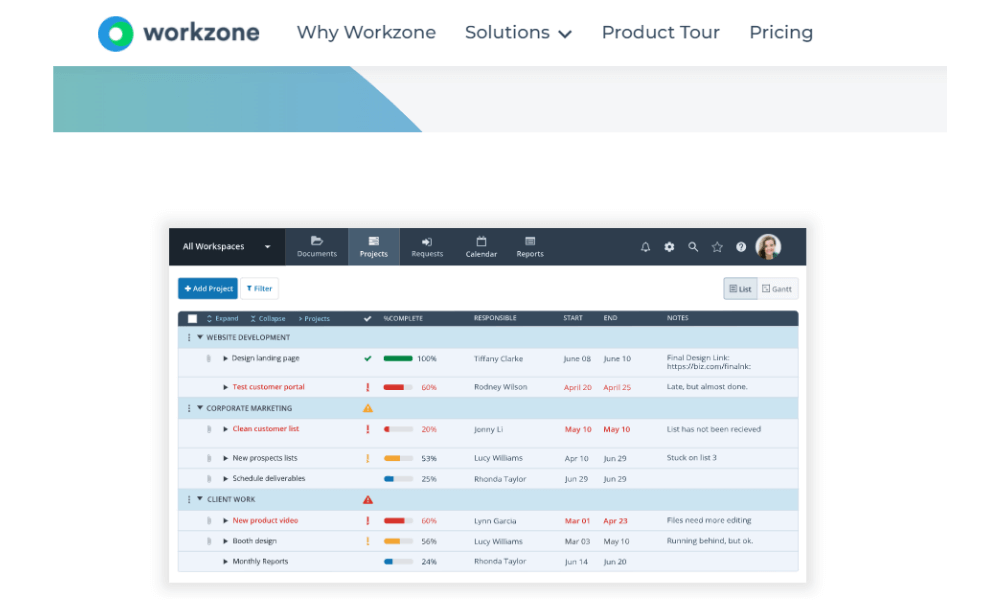Collapse the Client Work group
Viewport: 1000px width, 600px height.
click(200, 499)
